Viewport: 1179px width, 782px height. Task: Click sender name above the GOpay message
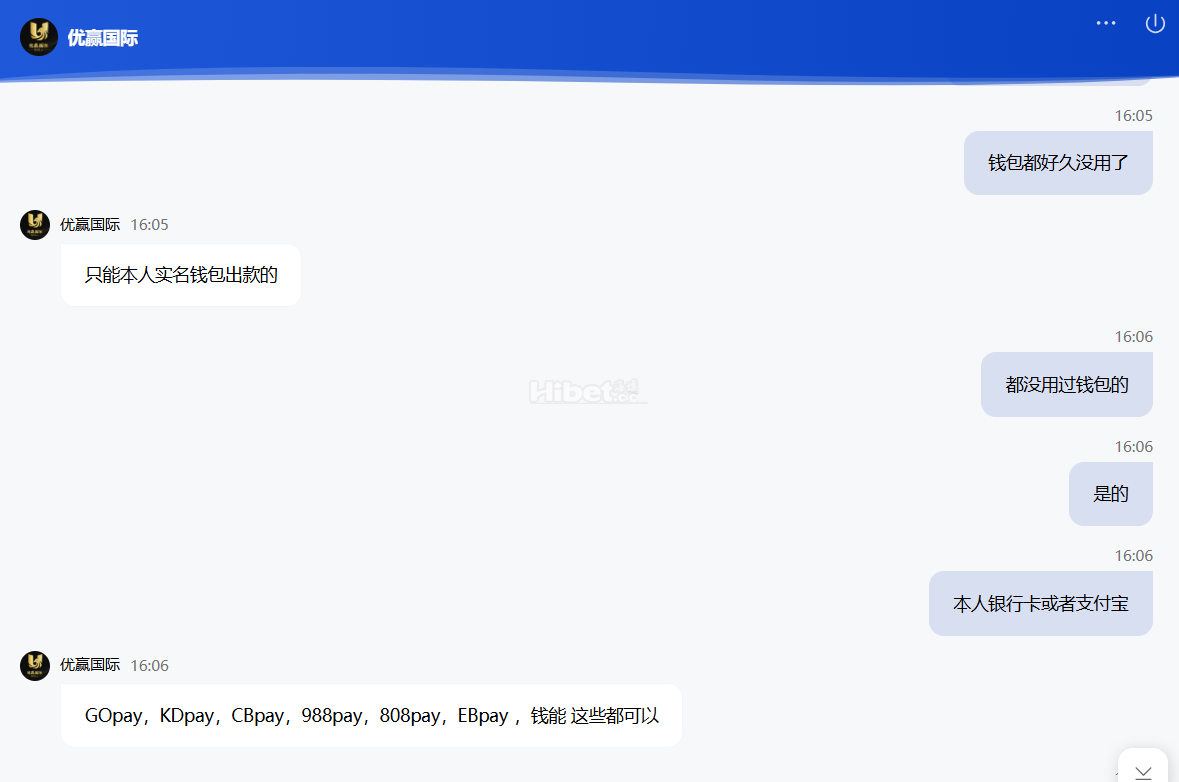click(90, 665)
